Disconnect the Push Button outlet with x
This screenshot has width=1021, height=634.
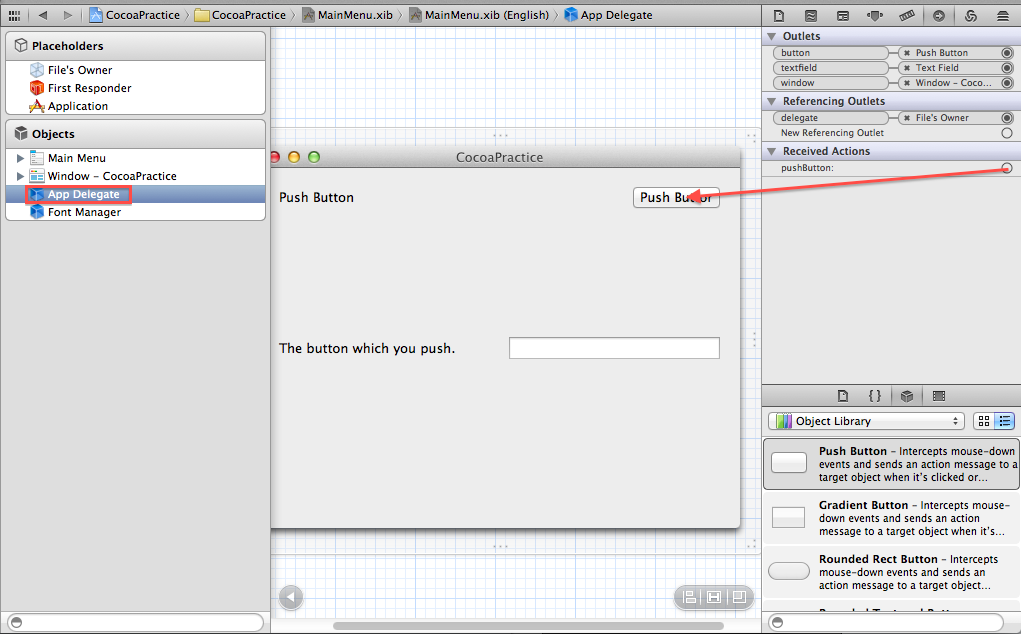pos(906,53)
